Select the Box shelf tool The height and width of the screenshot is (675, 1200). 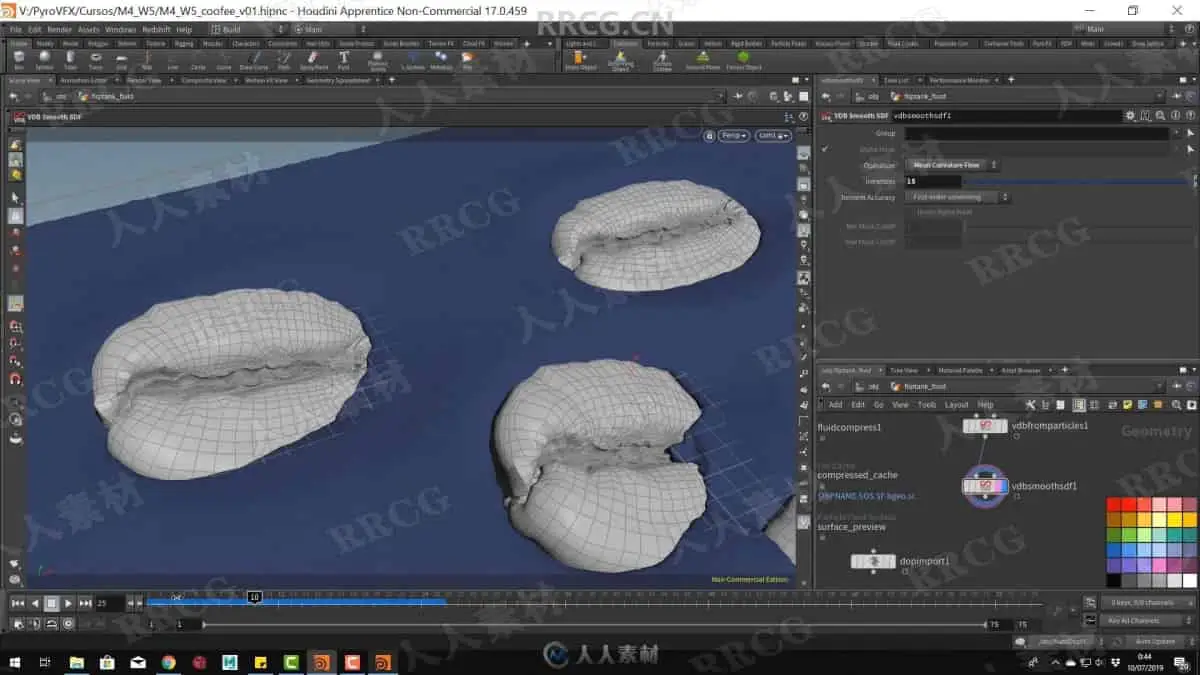point(19,59)
